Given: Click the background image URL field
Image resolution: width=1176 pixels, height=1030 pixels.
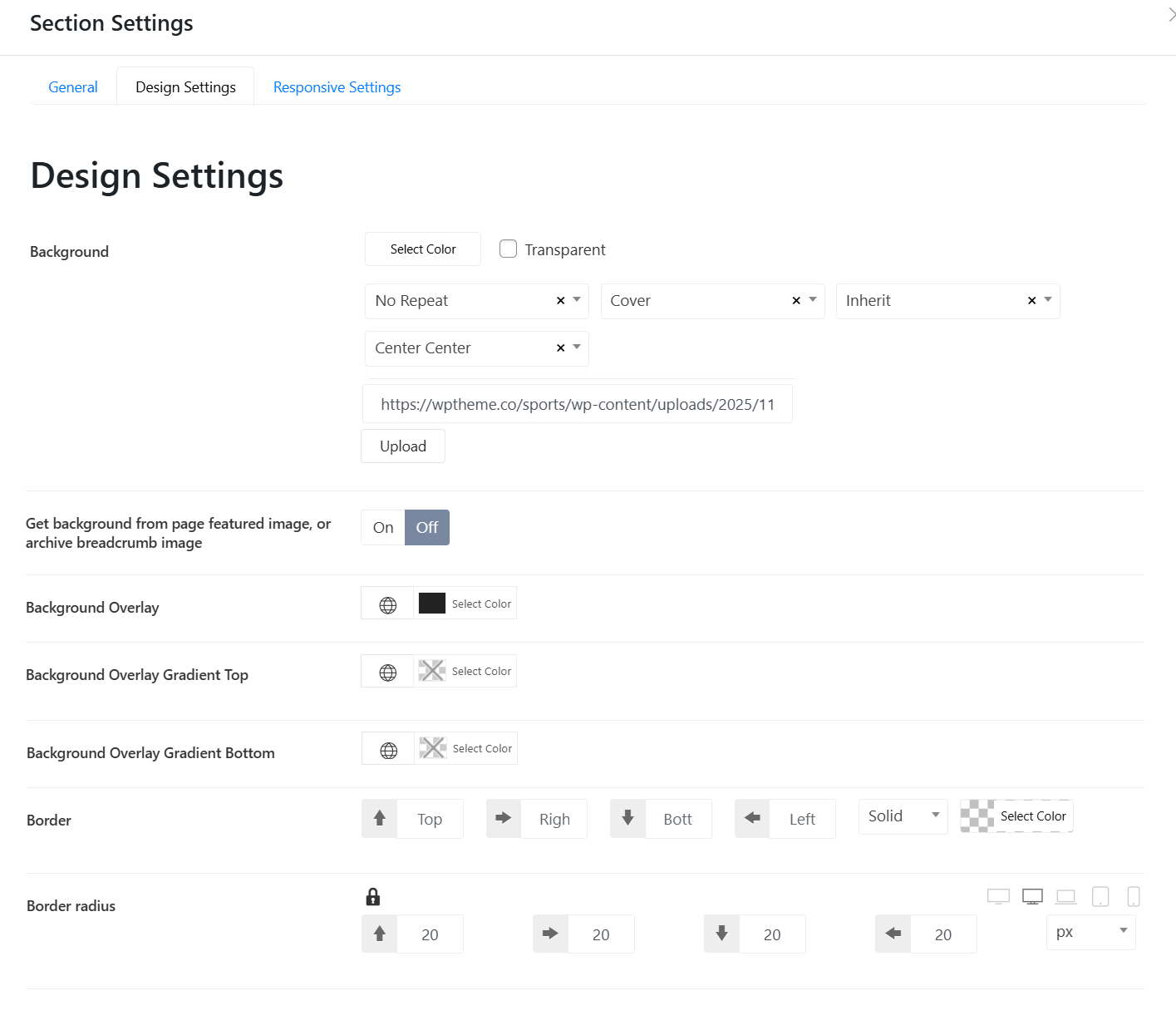Looking at the screenshot, I should 577,405.
